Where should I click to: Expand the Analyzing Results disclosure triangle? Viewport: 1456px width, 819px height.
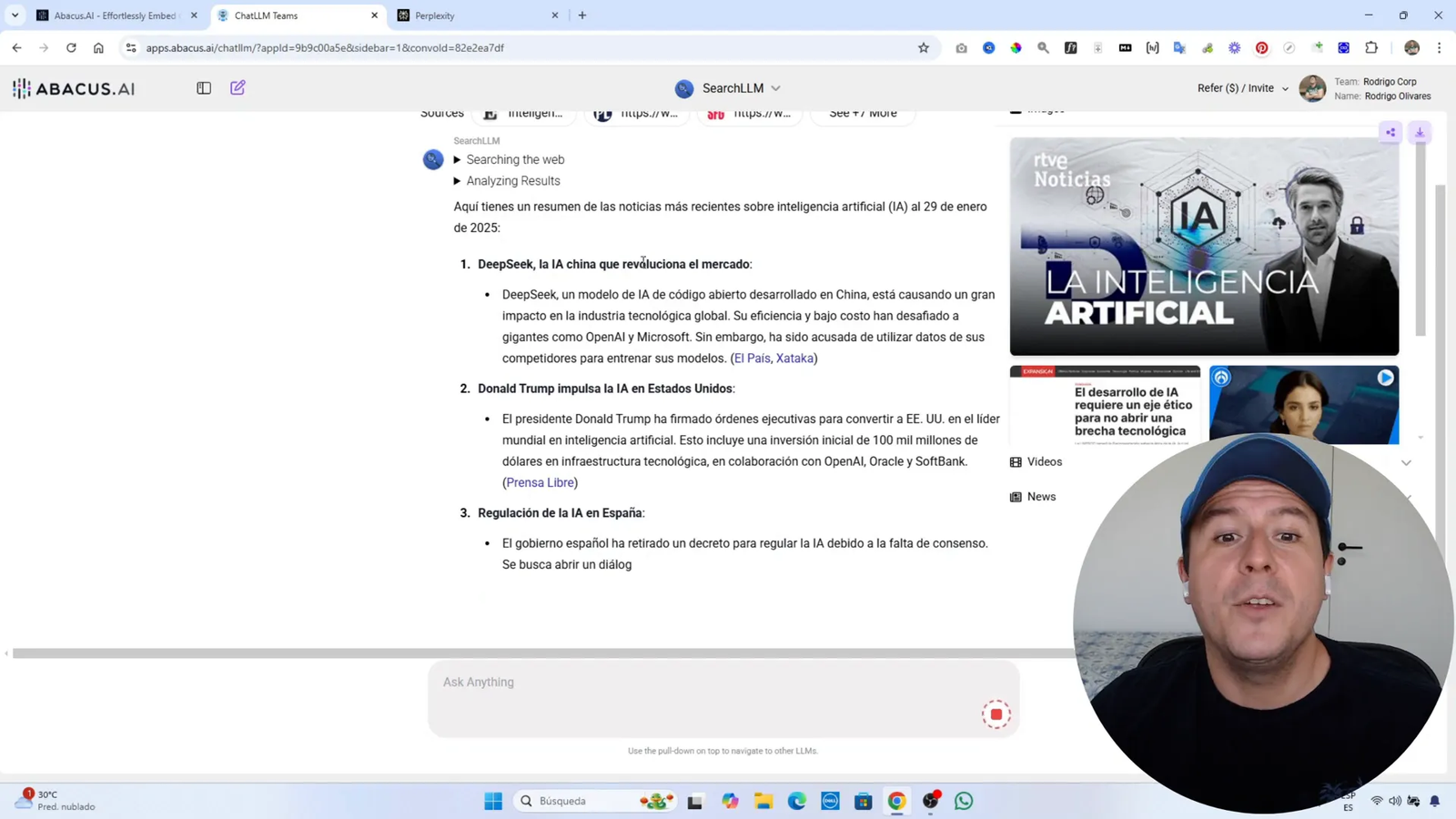[x=457, y=180]
